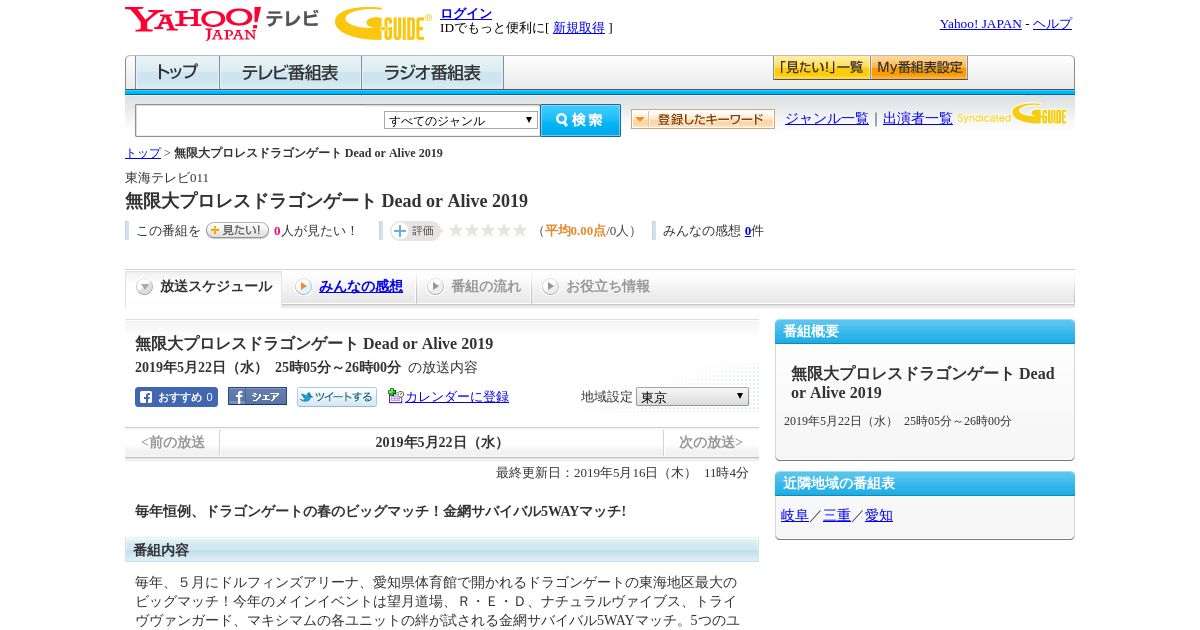Click the play icon on みんなの感想 tab
1200x630 pixels.
click(303, 287)
